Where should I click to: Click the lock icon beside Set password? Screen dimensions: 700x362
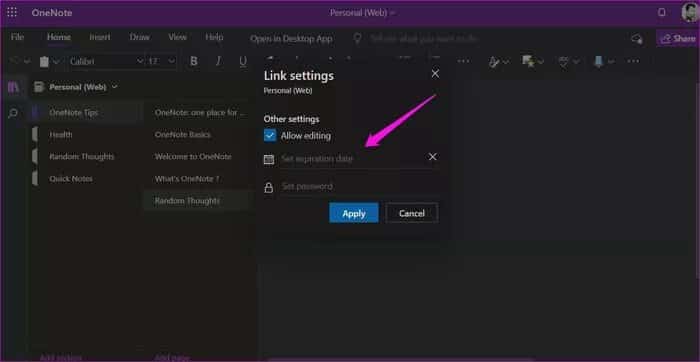[x=269, y=187]
